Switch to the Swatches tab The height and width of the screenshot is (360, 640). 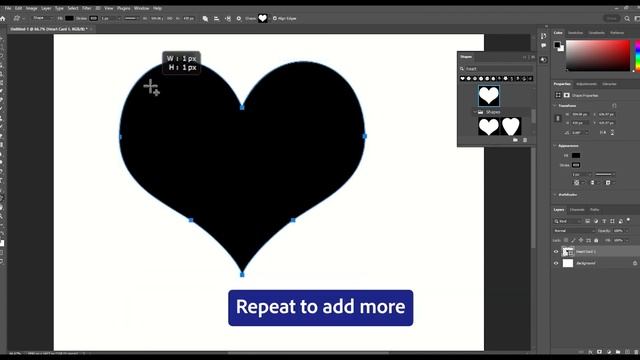pos(576,33)
